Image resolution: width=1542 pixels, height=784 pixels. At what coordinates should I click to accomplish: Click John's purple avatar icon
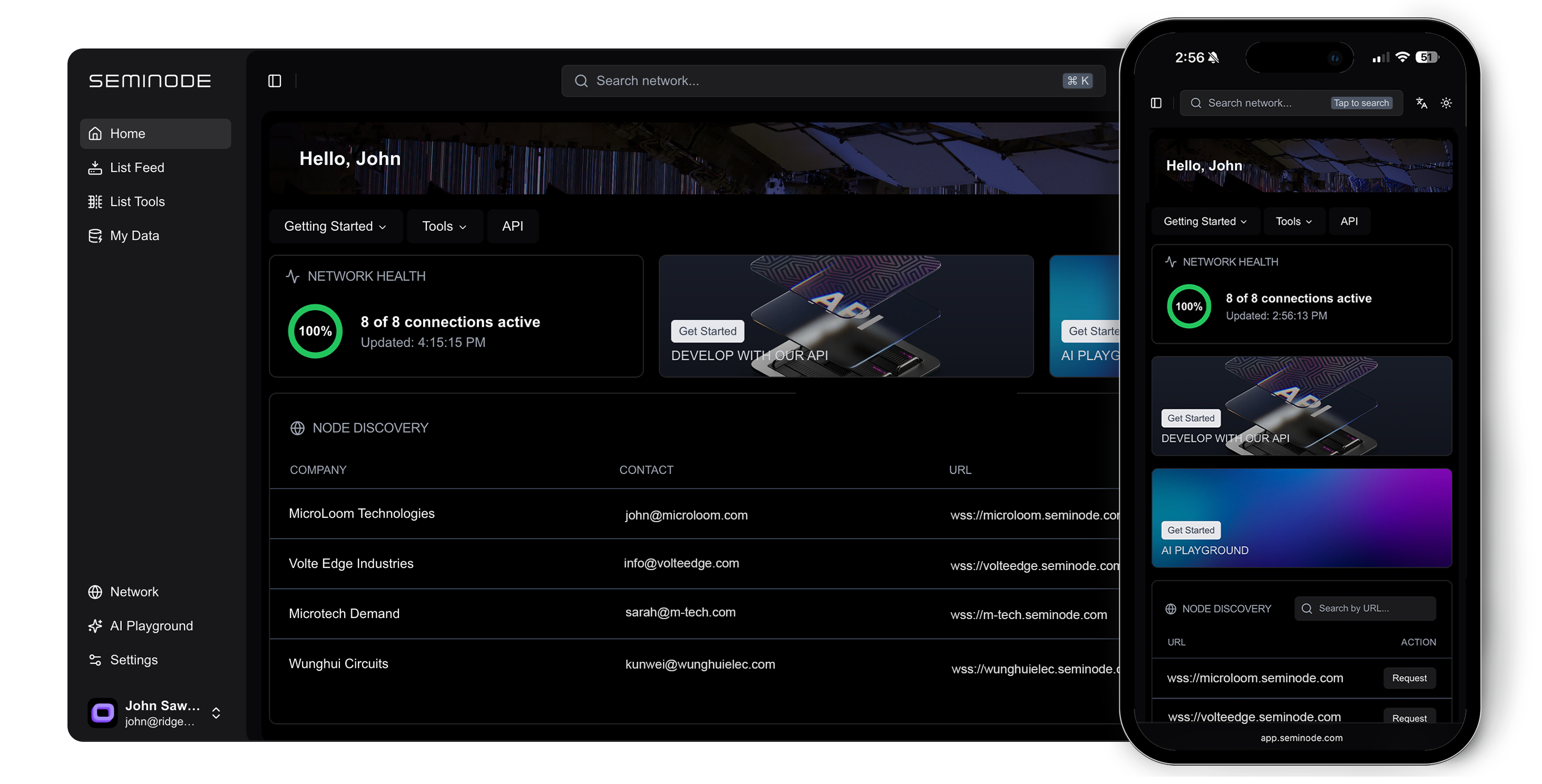103,713
